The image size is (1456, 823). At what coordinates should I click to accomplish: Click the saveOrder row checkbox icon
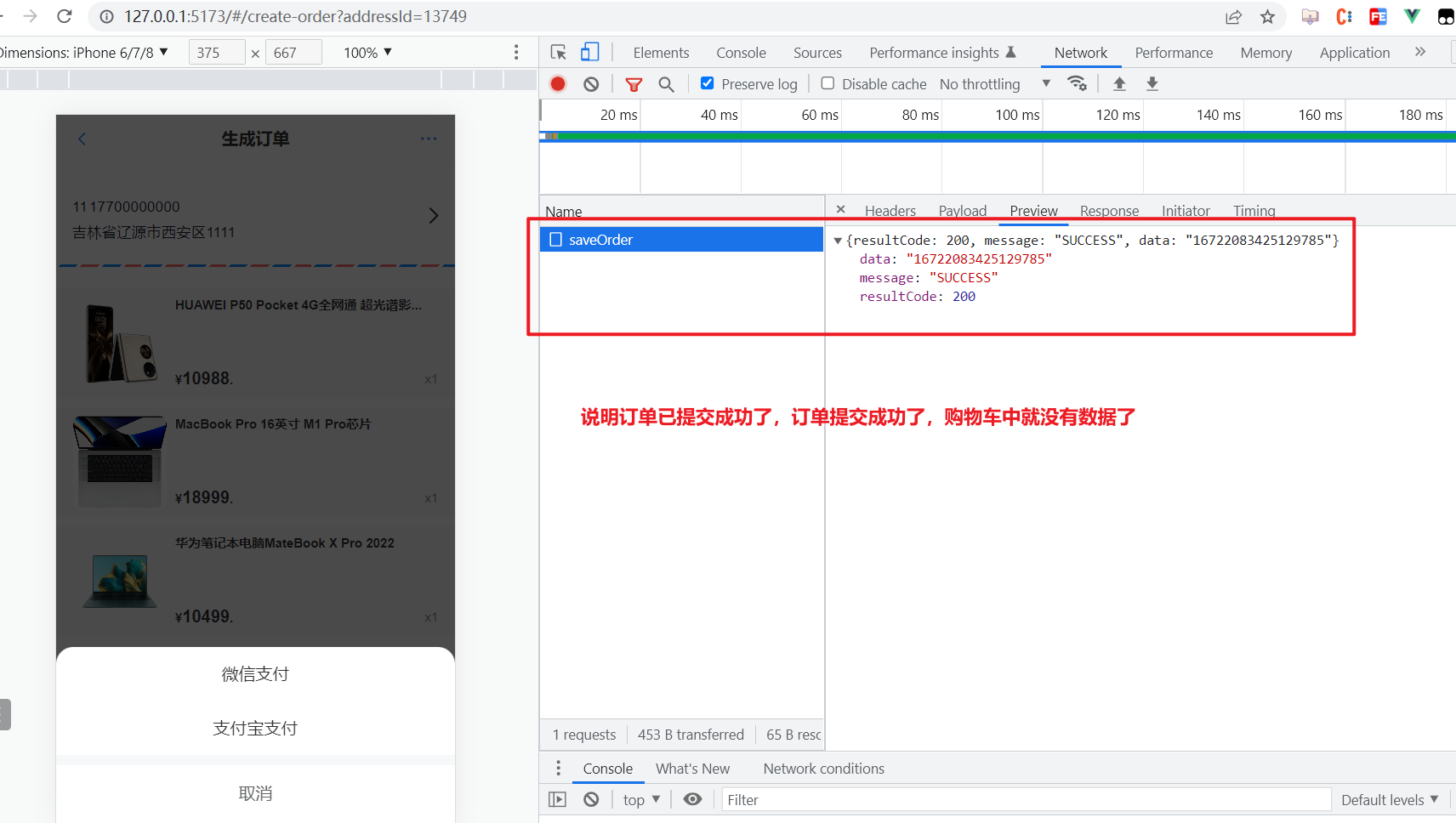point(555,240)
